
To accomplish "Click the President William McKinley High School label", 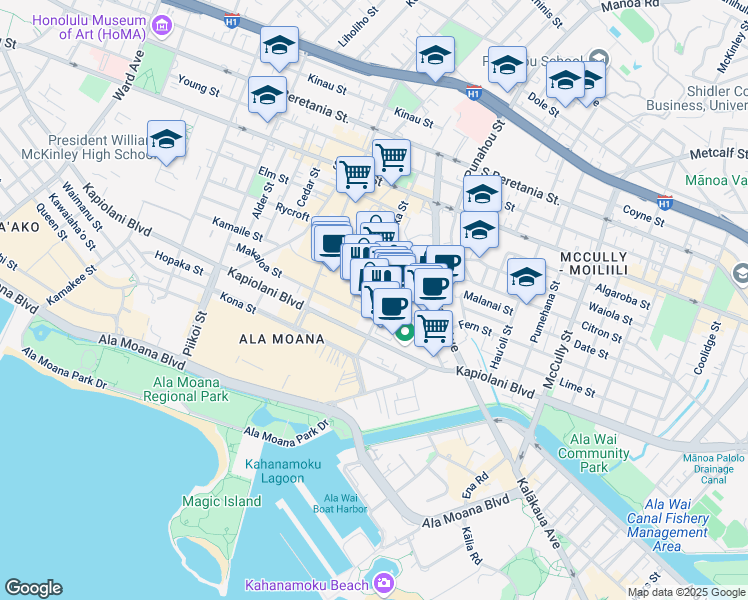I will (x=88, y=147).
